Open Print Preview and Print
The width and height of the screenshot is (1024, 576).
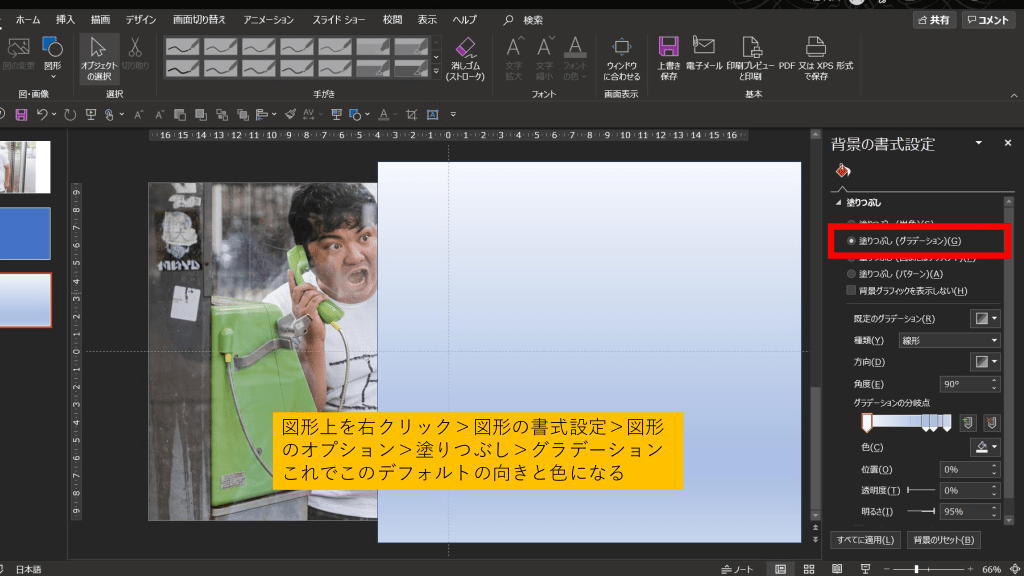[751, 56]
